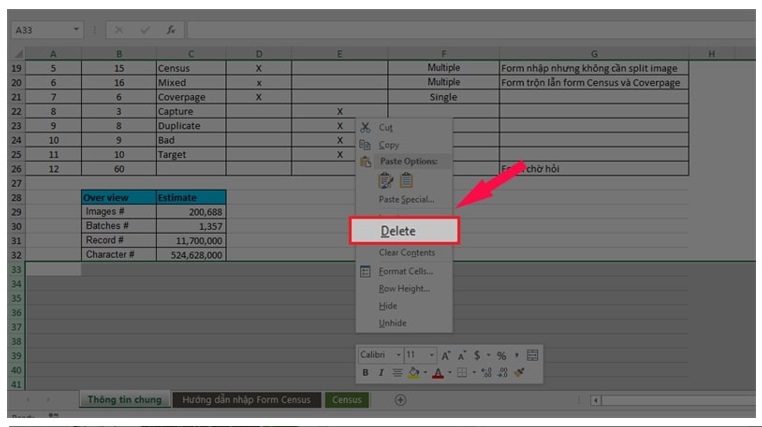Click the first Paste Options clipboard icon
This screenshot has height=427, width=762.
tap(385, 180)
